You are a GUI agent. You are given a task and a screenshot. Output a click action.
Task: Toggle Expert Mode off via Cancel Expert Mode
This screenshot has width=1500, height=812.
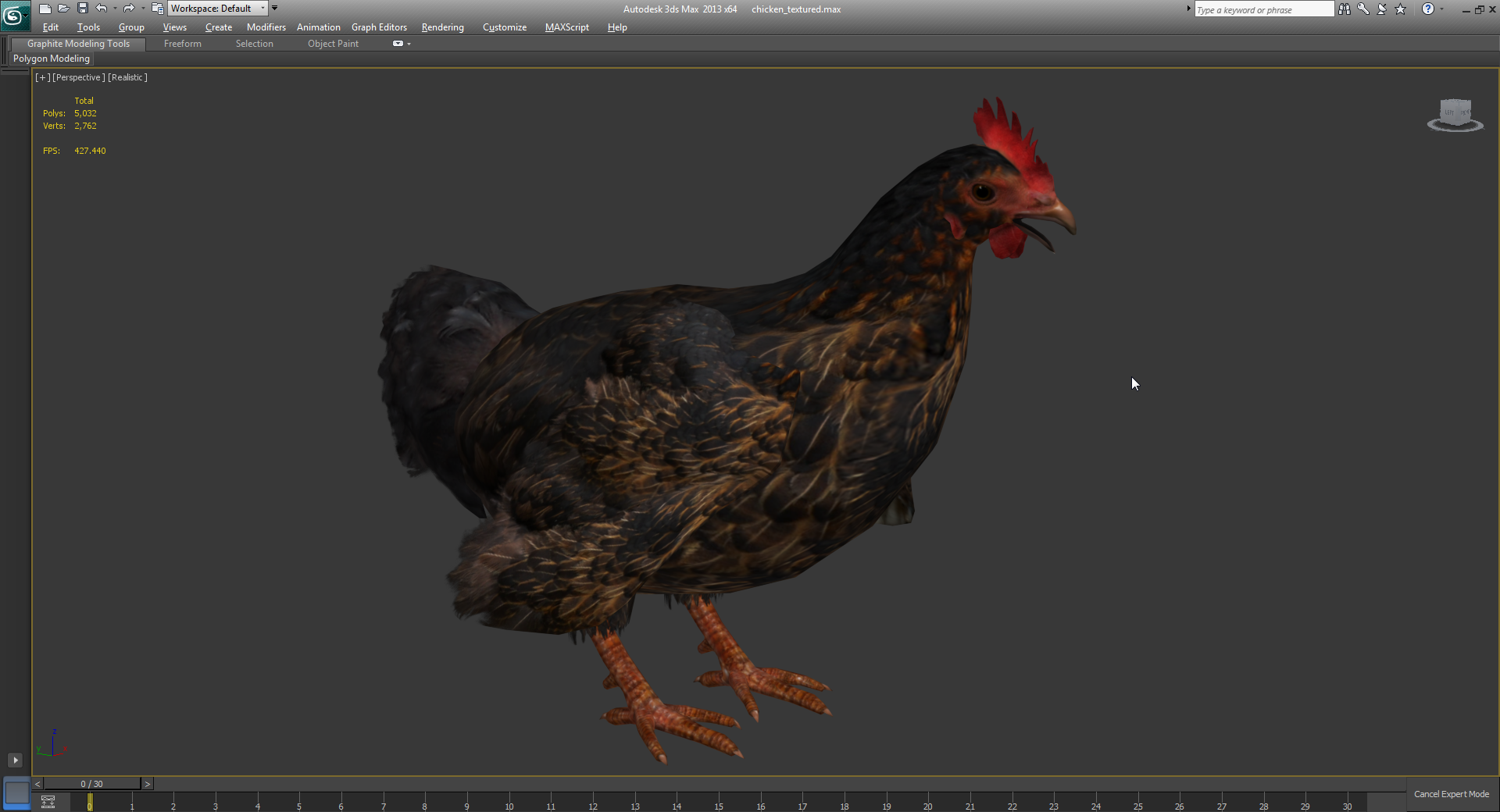1452,793
